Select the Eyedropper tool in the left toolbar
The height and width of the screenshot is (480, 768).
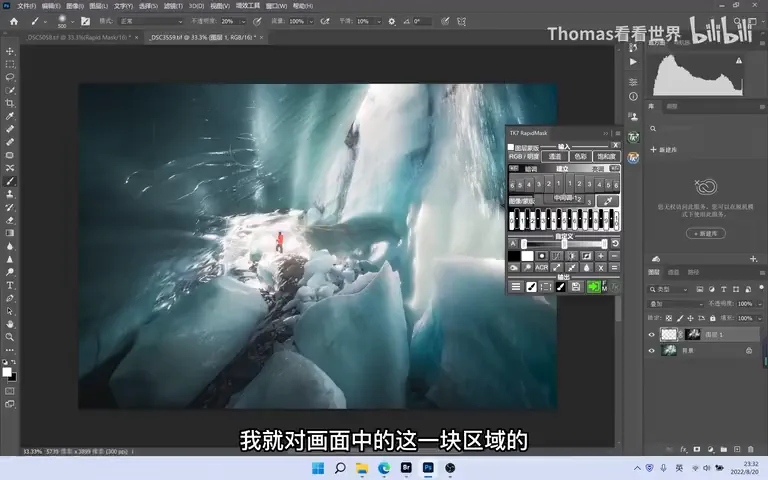(x=10, y=117)
